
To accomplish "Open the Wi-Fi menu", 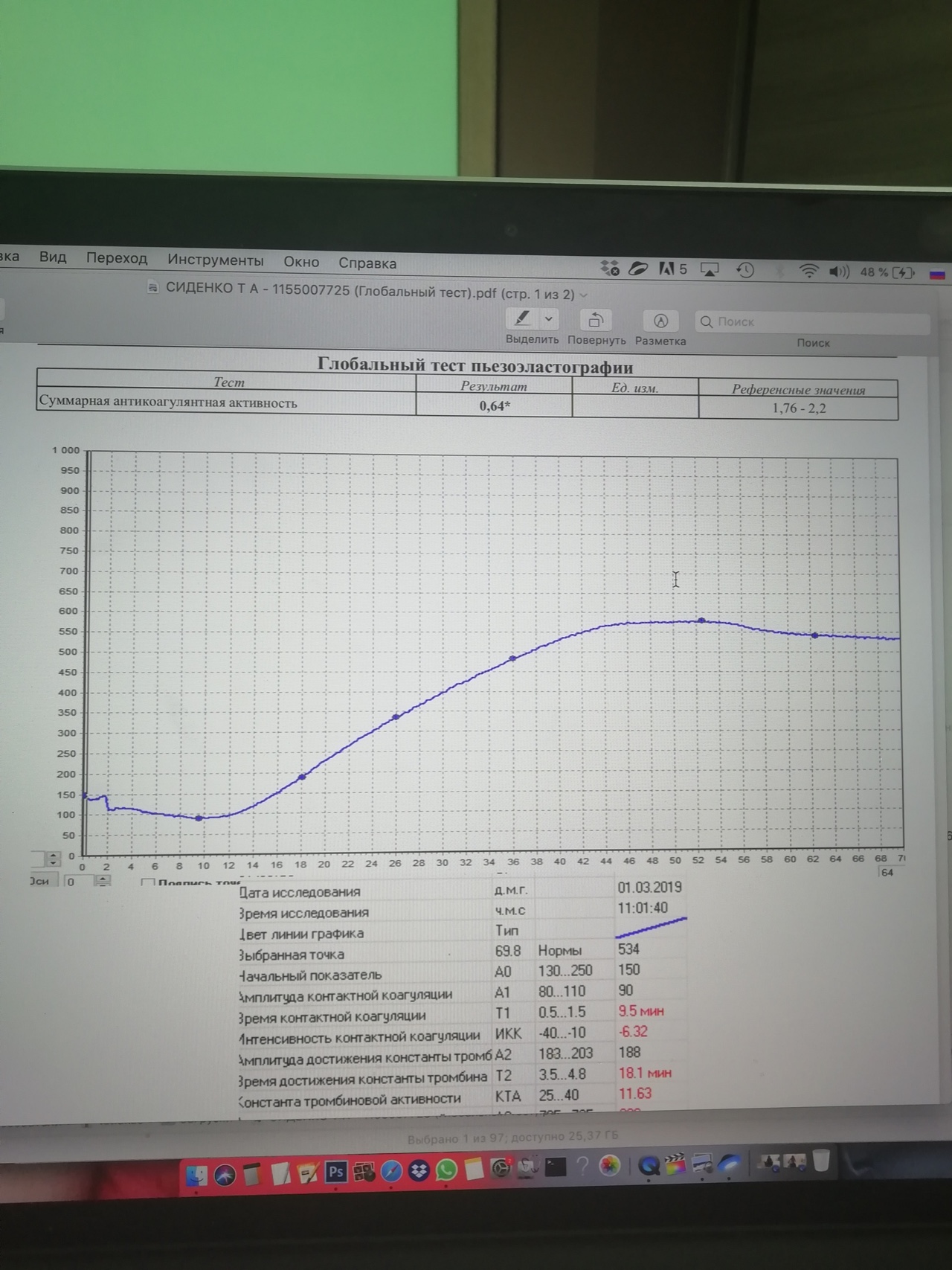I will pyautogui.click(x=808, y=272).
